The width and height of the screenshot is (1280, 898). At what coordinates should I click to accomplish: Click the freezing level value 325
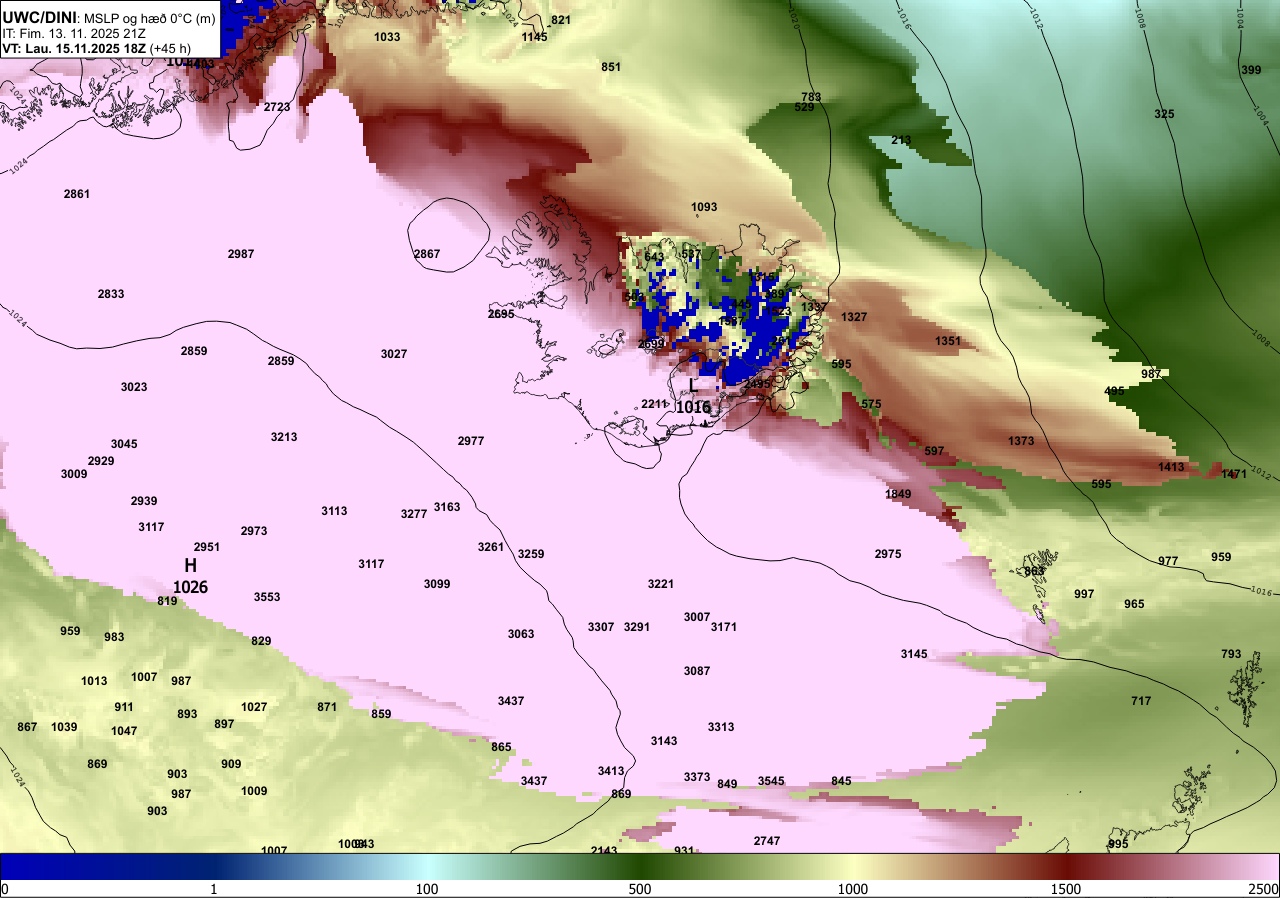point(1164,114)
